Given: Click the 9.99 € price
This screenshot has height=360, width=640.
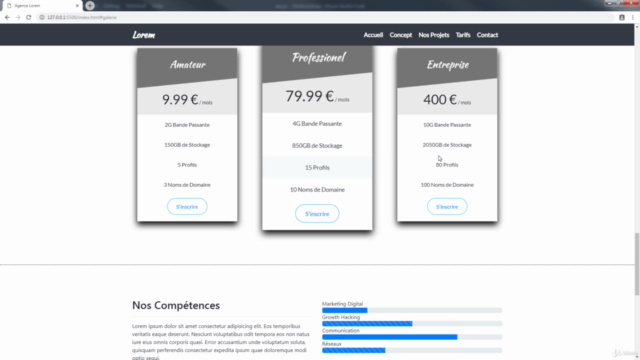Looking at the screenshot, I should (180, 99).
